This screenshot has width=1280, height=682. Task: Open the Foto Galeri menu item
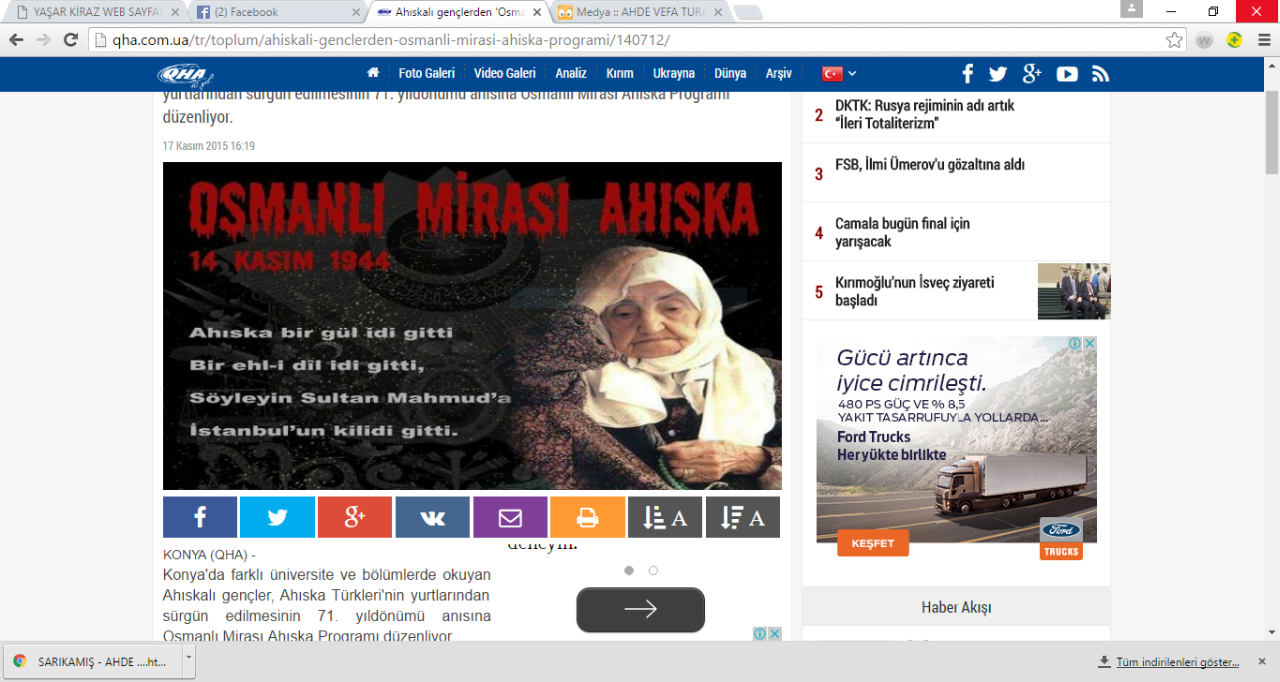[x=426, y=73]
